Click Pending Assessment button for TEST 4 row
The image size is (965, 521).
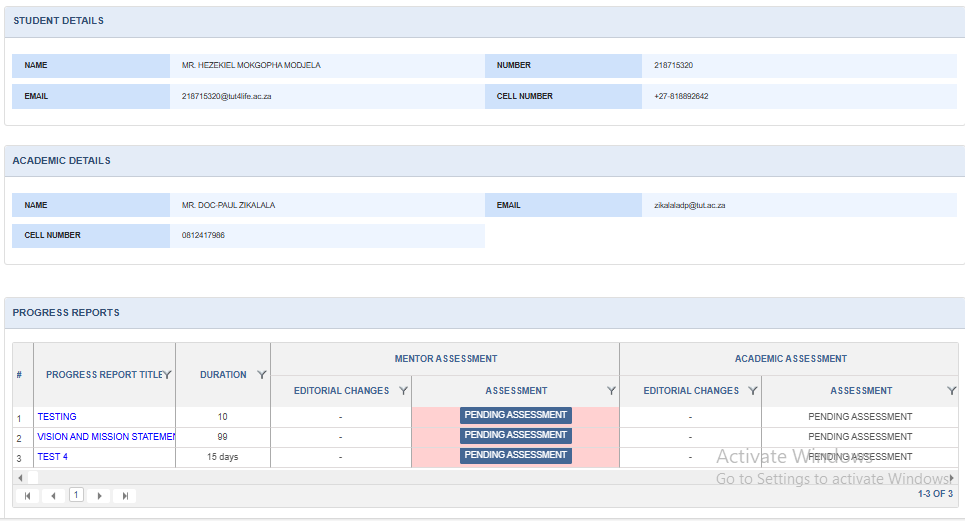coord(516,455)
